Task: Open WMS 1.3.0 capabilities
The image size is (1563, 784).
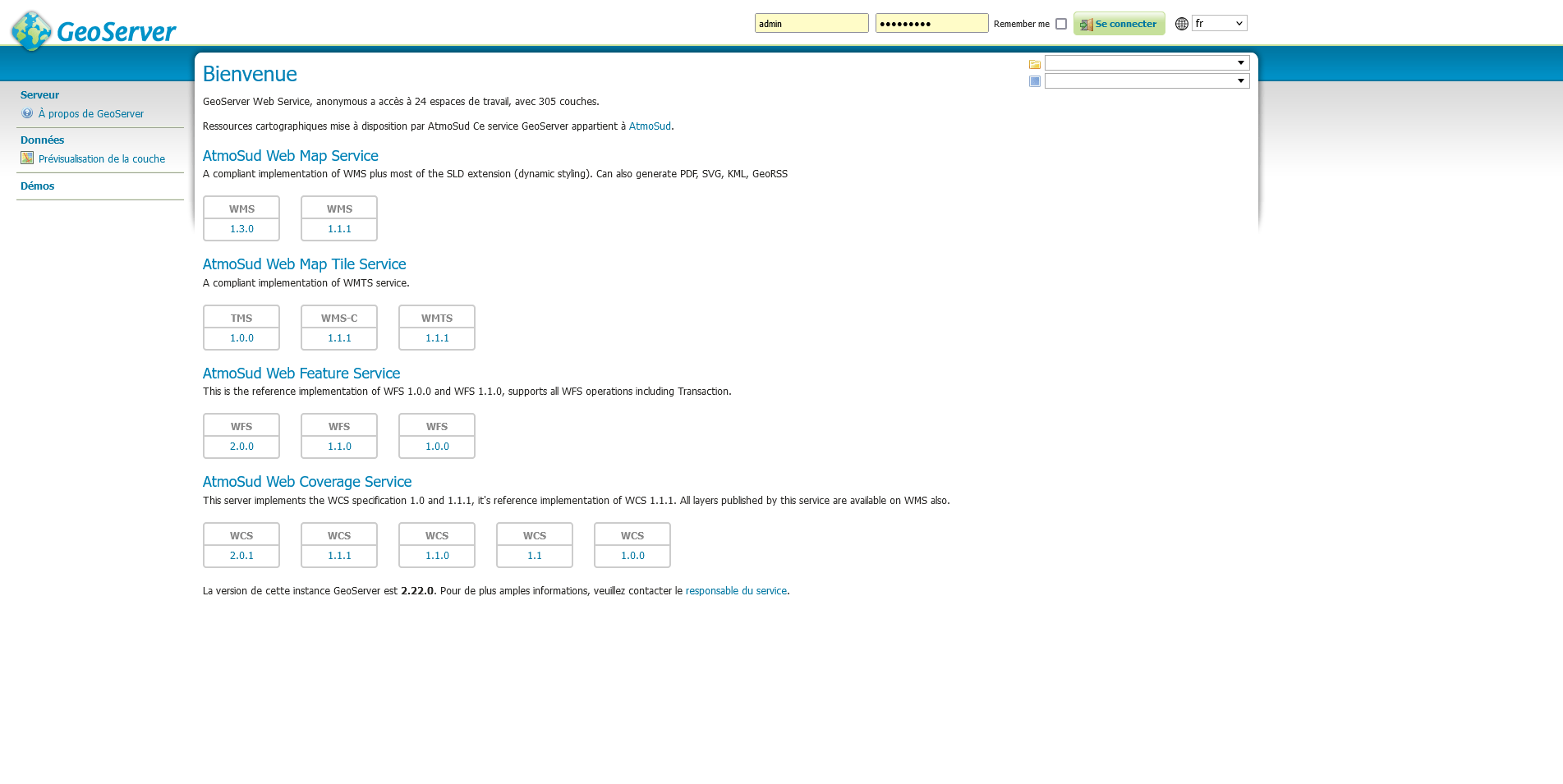Action: 241,229
